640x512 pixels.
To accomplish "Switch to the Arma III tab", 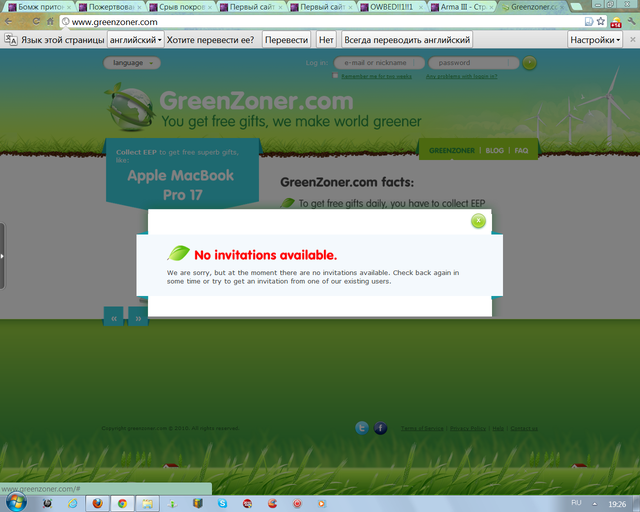I will pyautogui.click(x=460, y=7).
